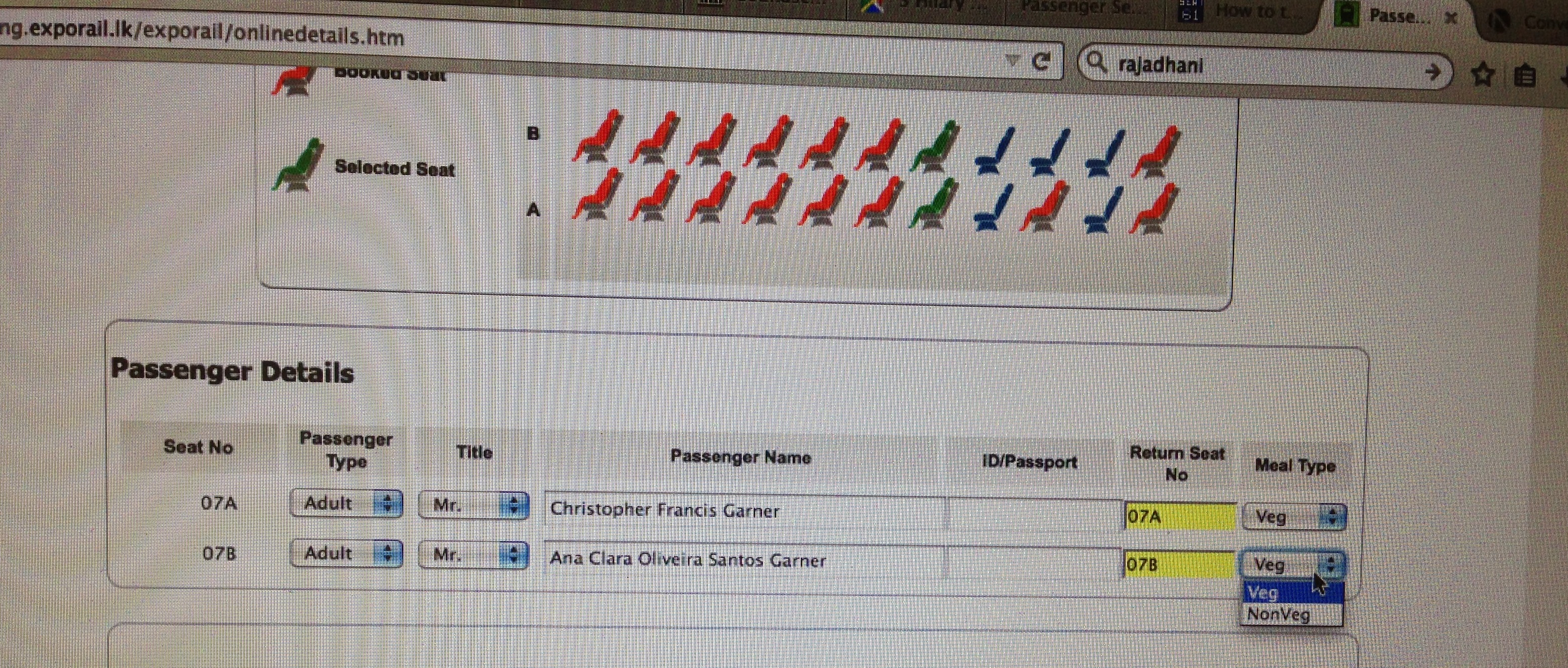Open Title dropdown for seat 07B
This screenshot has height=668, width=1568.
click(473, 555)
